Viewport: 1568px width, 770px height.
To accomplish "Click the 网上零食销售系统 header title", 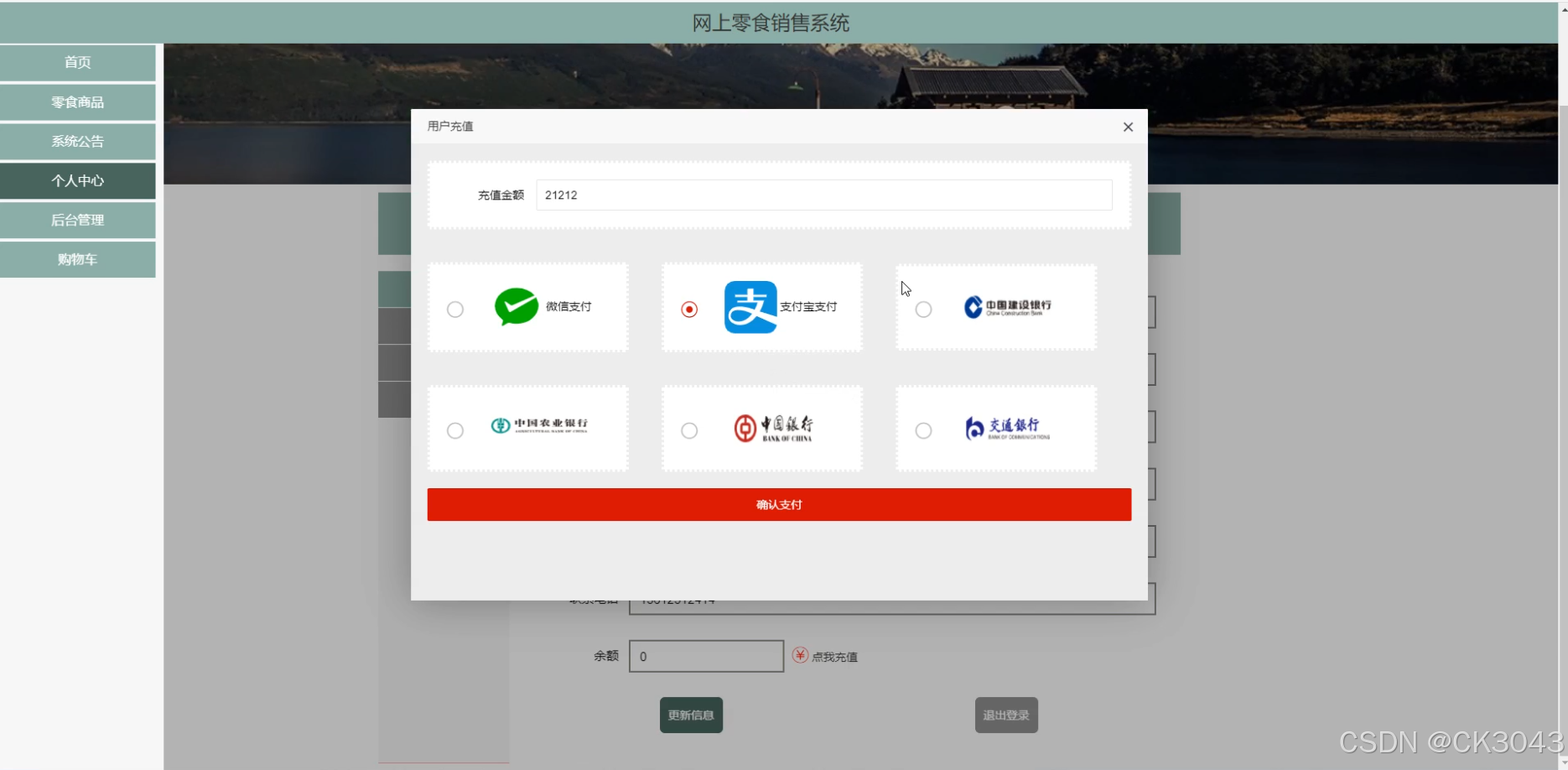I will (x=771, y=23).
